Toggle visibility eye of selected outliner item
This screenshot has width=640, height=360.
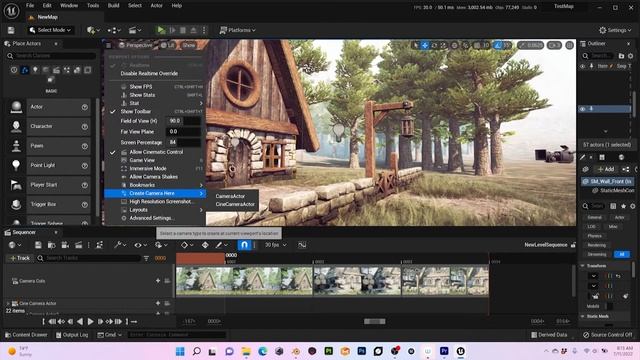pyautogui.click(x=582, y=109)
